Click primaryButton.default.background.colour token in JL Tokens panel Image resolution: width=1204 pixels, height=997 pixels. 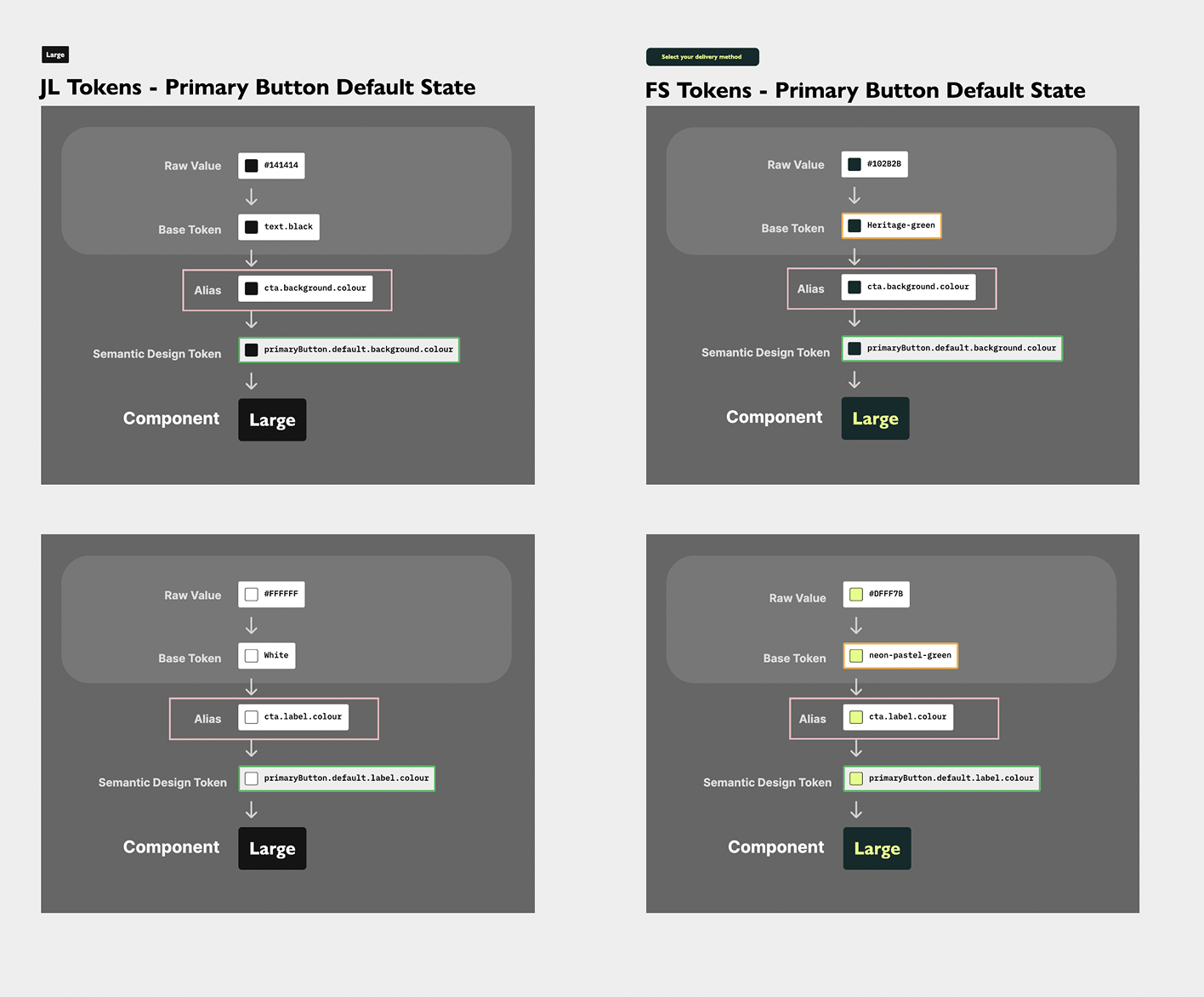pyautogui.click(x=349, y=350)
